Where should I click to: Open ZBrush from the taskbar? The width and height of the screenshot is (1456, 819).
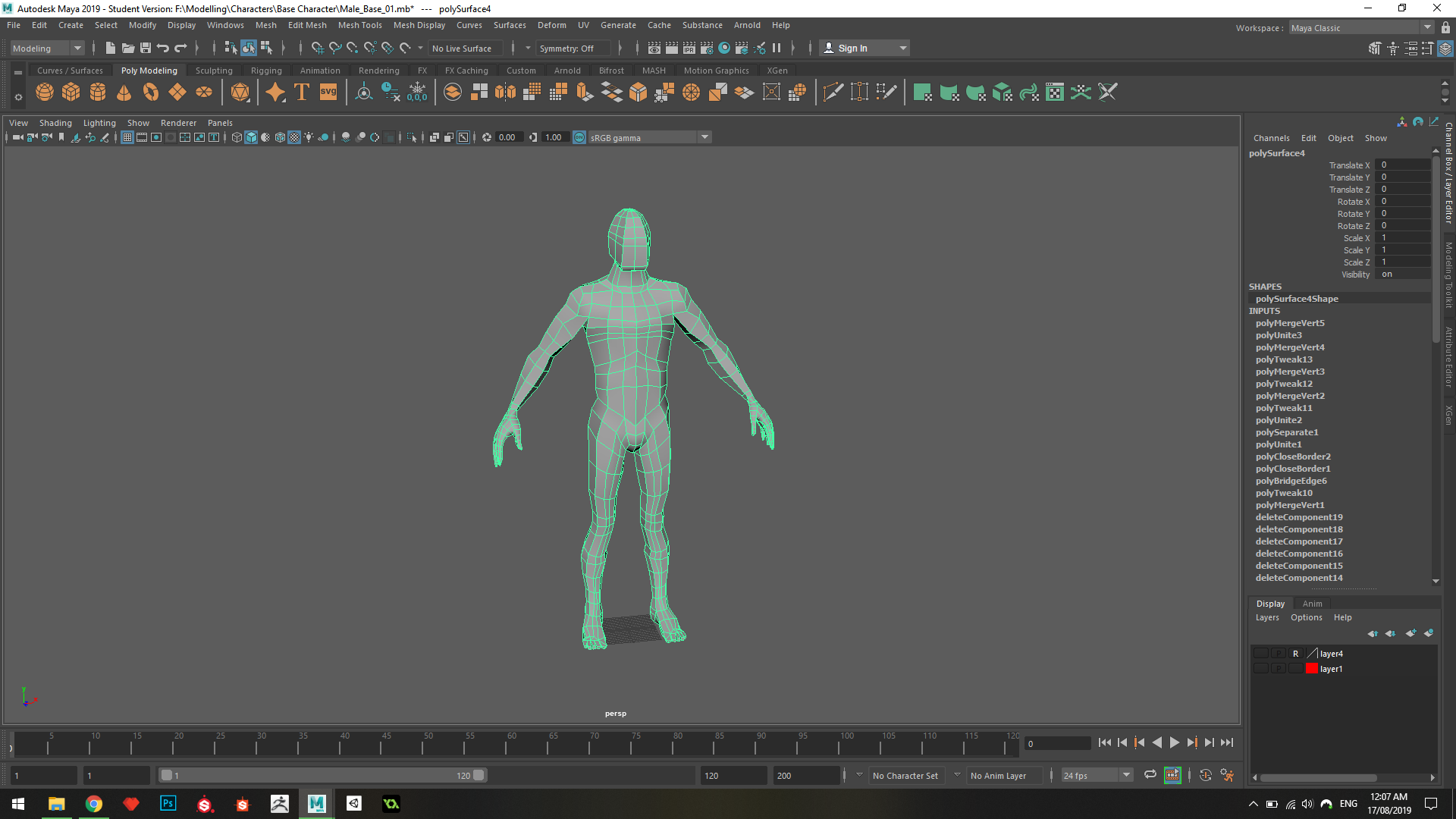point(279,804)
